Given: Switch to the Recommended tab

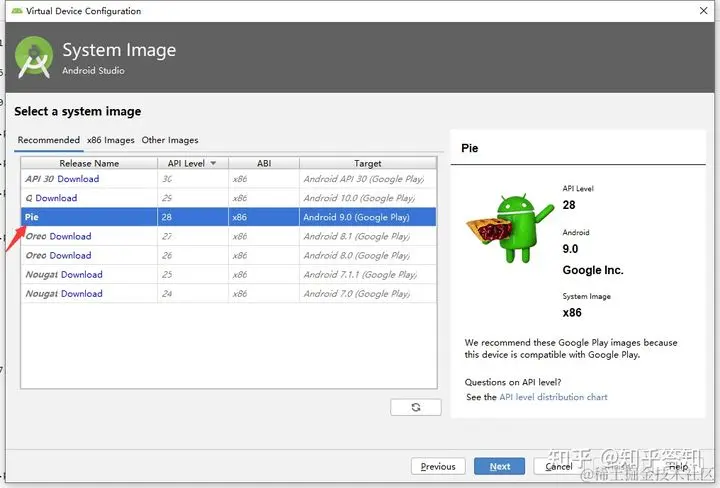Looking at the screenshot, I should [x=49, y=140].
